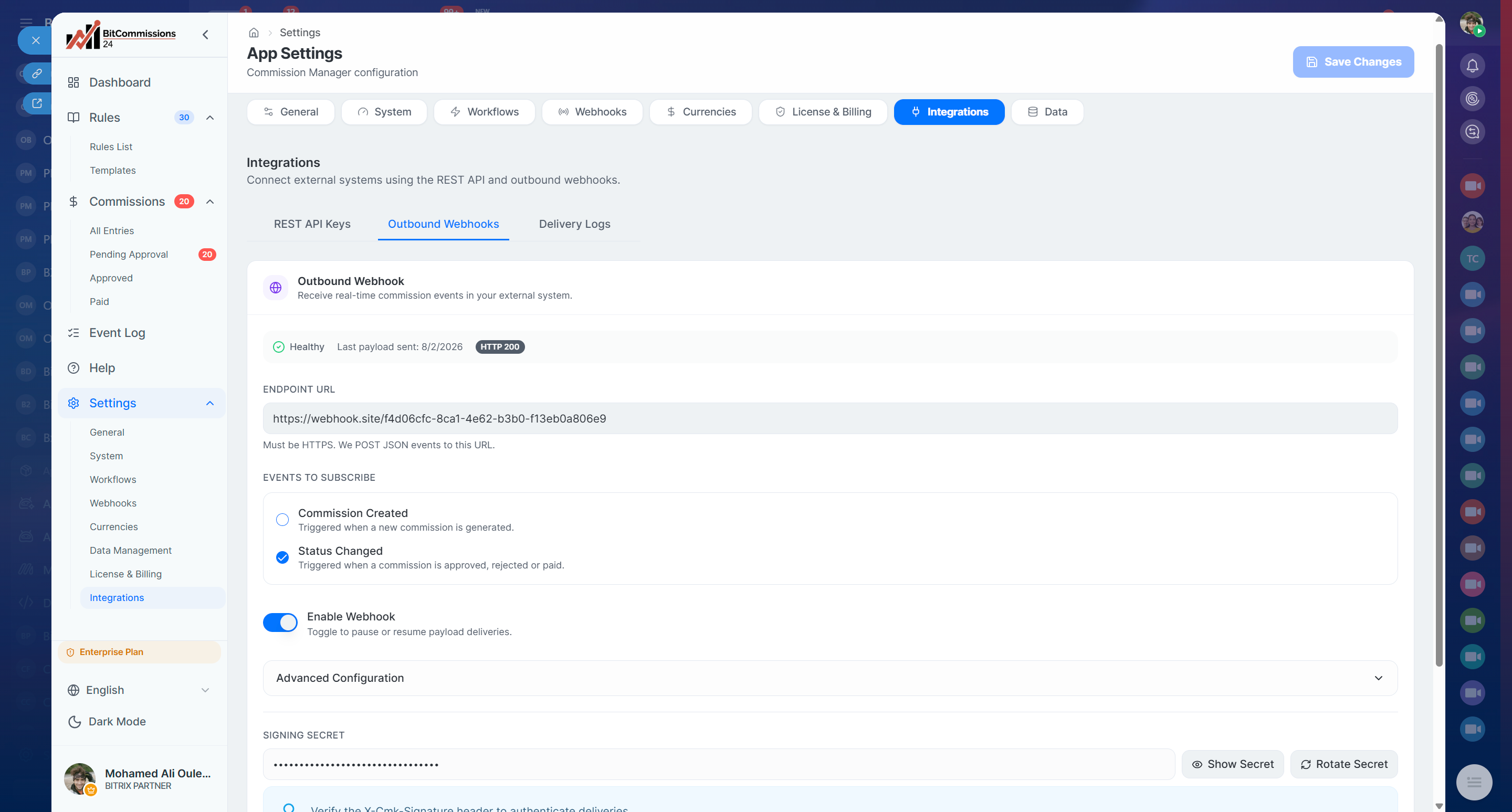Click the globe icon in Outbound Webhook header
The image size is (1512, 812).
point(275,288)
